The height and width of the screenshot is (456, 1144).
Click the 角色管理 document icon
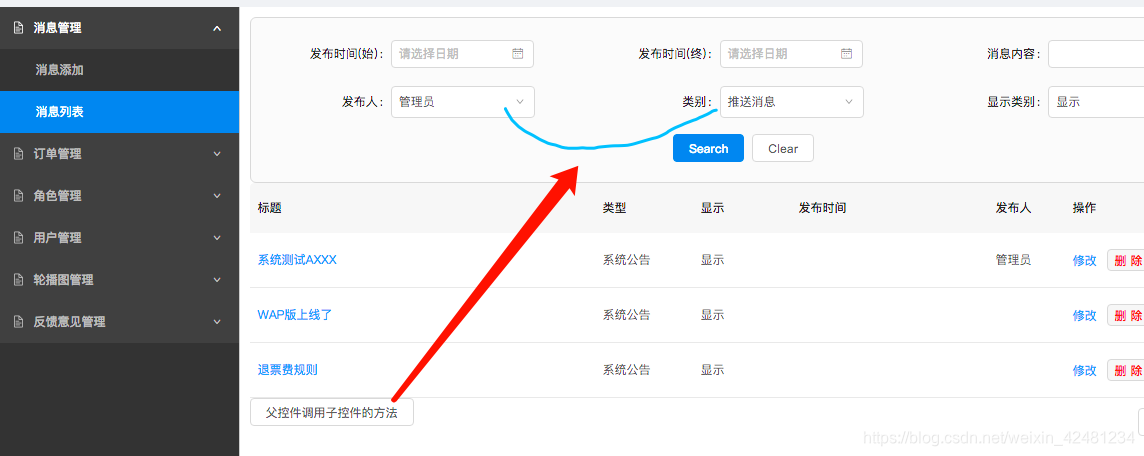point(19,196)
